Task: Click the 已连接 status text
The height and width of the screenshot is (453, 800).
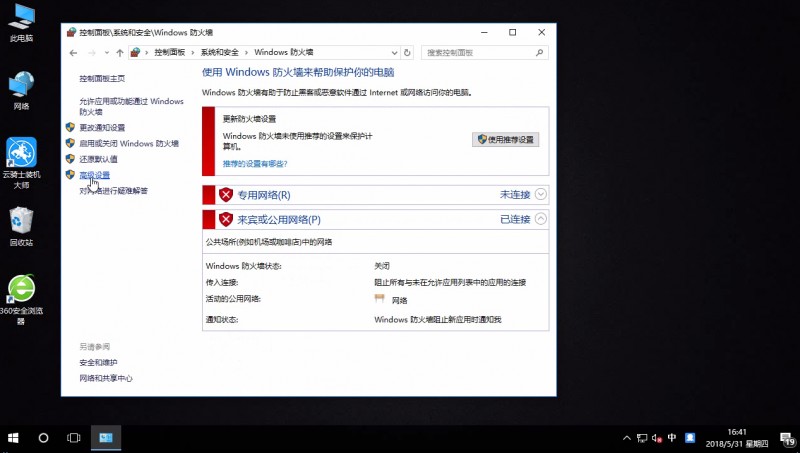Action: coord(515,219)
